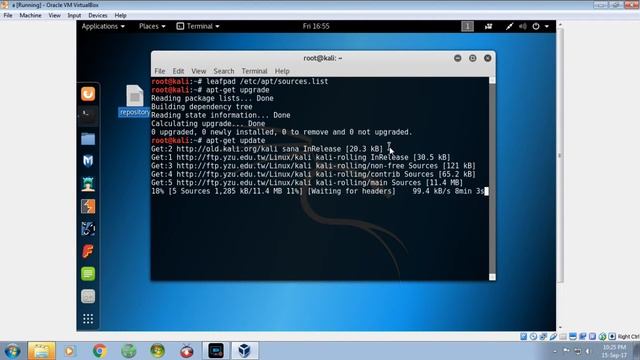Screen dimensions: 640x360
Task: Open Windows Explorer in taskbar
Action: (x=41, y=351)
